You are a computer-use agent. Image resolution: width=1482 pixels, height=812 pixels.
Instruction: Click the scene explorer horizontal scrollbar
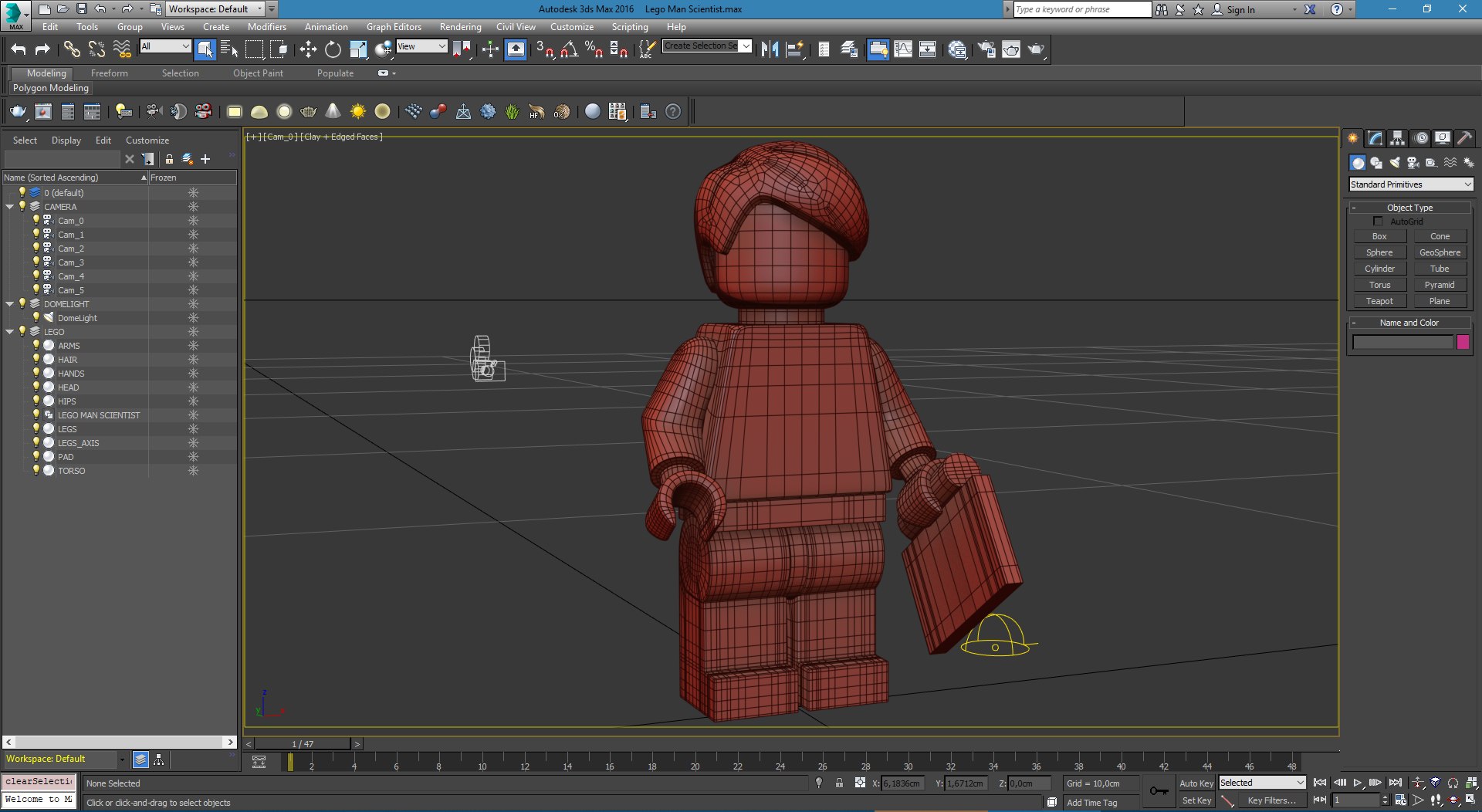(119, 742)
